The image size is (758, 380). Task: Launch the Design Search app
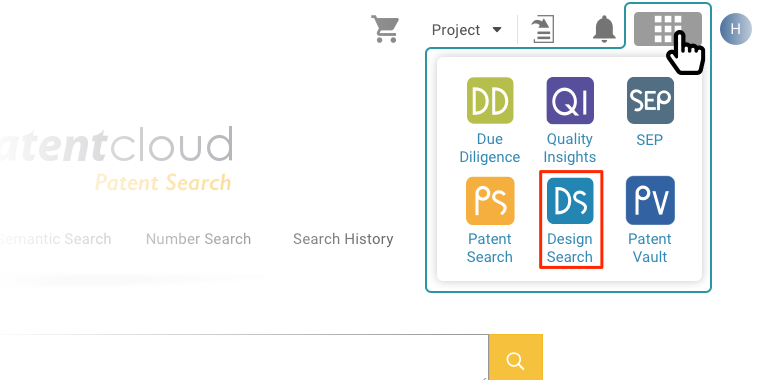570,220
